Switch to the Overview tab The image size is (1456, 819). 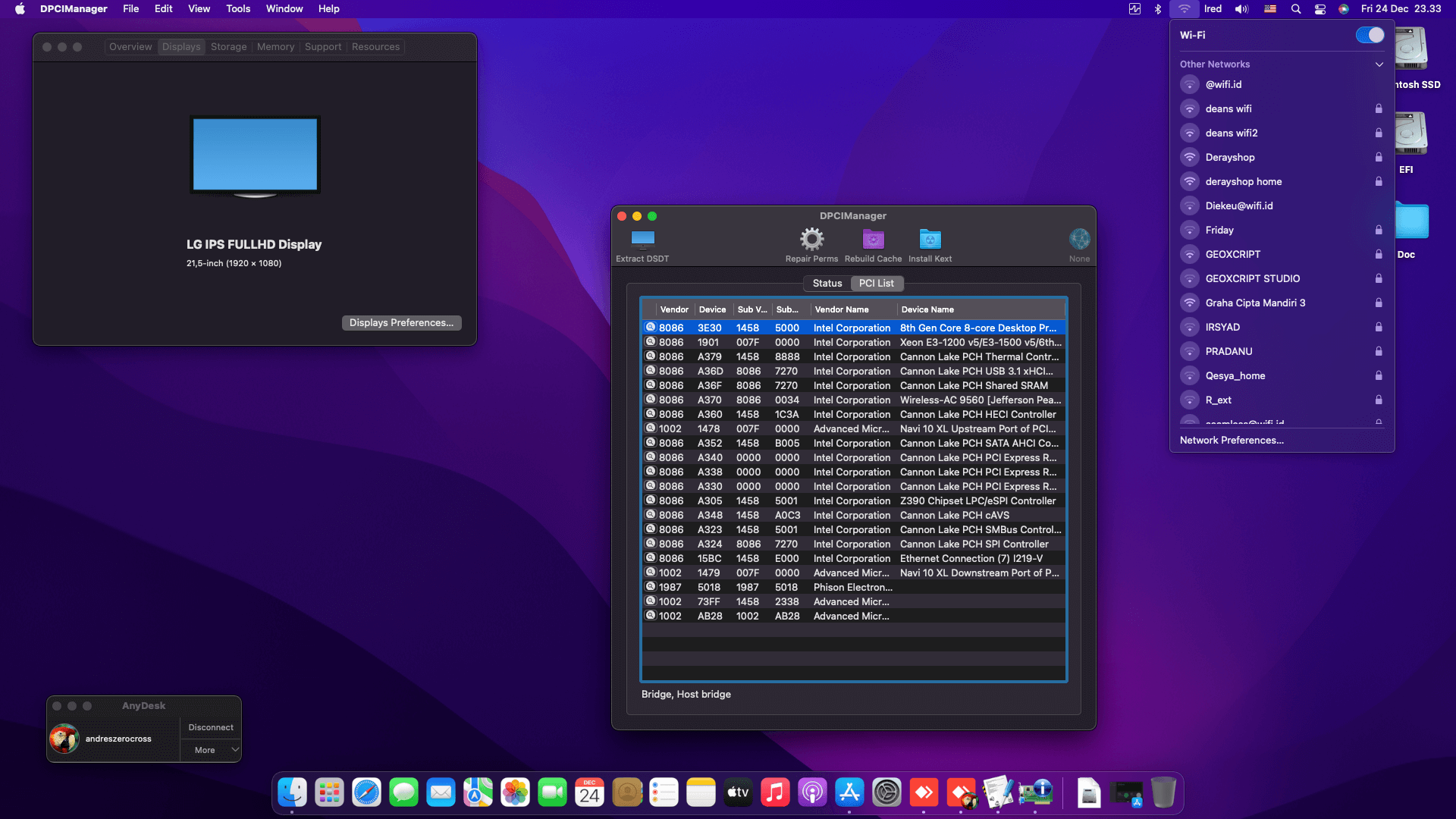[x=130, y=47]
